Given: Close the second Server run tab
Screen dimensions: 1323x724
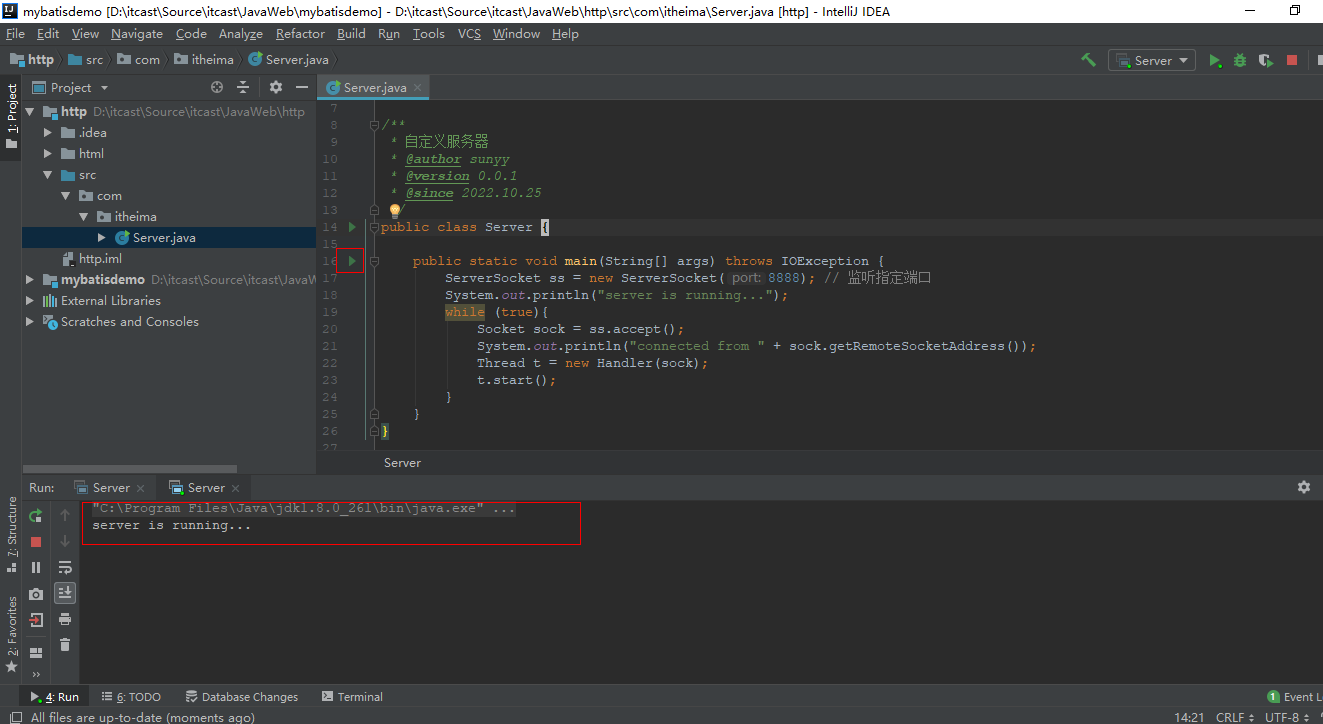Looking at the screenshot, I should pyautogui.click(x=236, y=488).
